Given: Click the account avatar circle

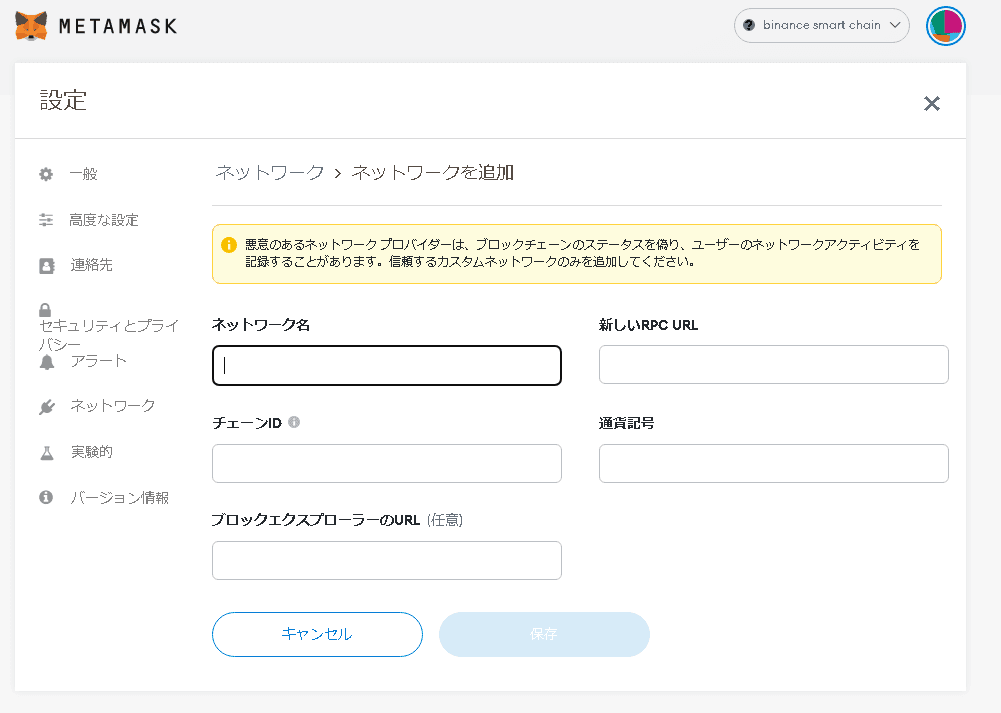Looking at the screenshot, I should click(x=944, y=25).
